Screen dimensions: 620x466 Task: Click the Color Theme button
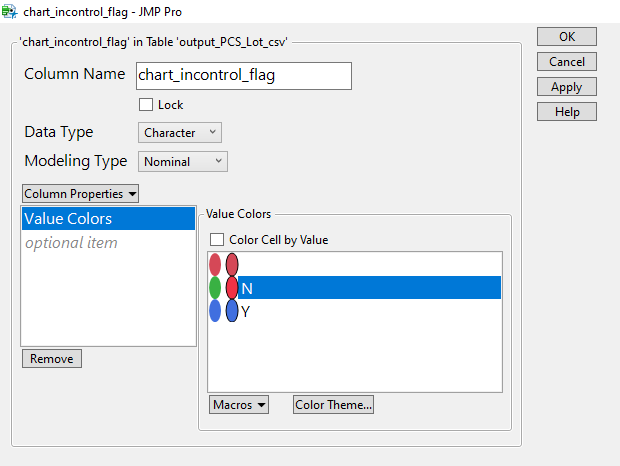333,405
